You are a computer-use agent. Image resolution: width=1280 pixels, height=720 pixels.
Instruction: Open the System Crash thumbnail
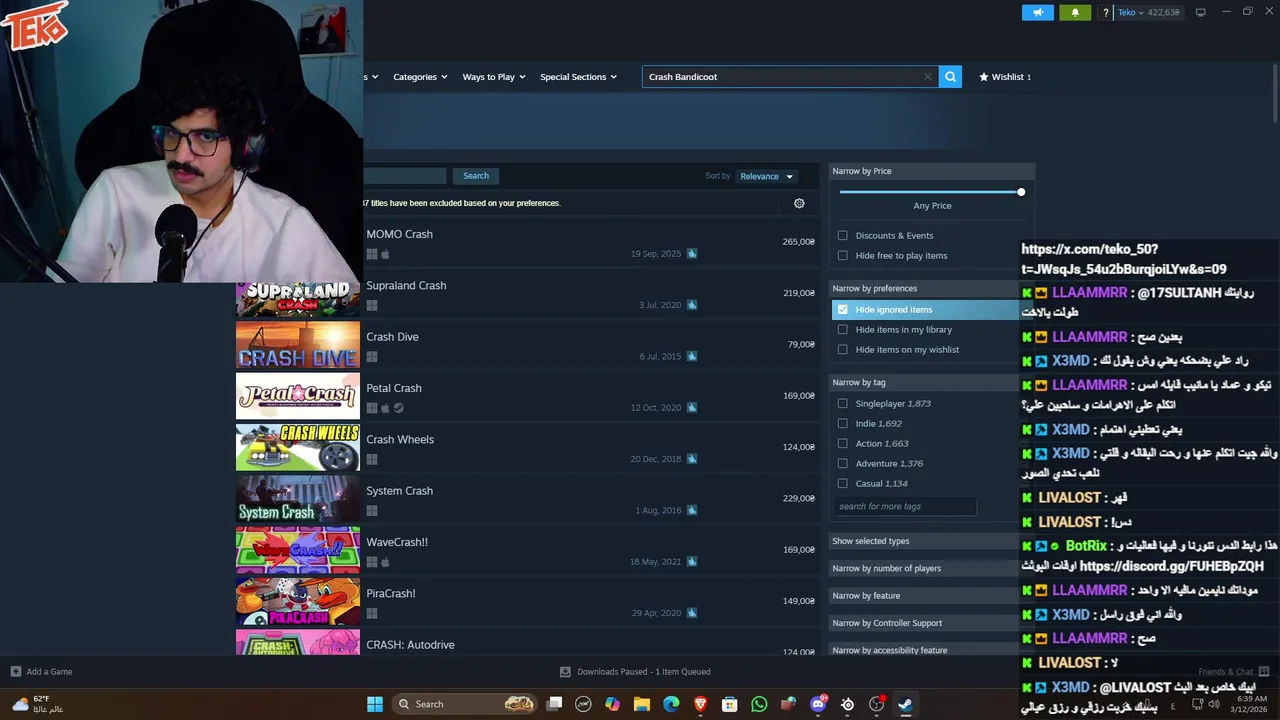pos(298,498)
